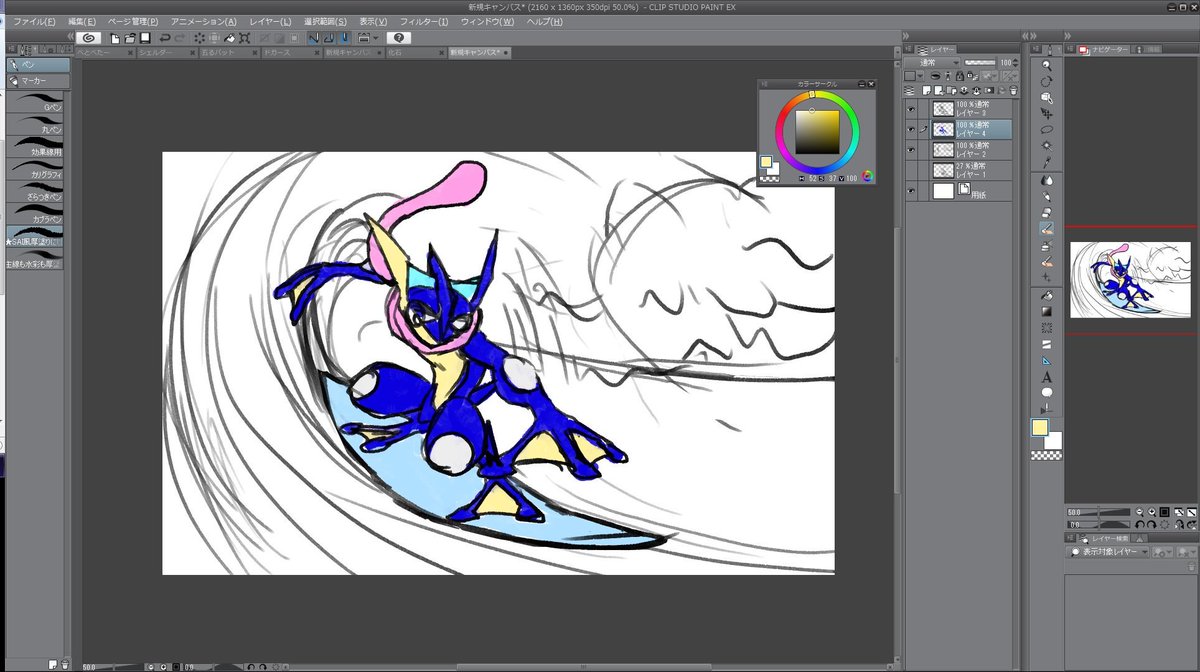The width and height of the screenshot is (1200, 672).
Task: Select the Fill bucket tool
Action: pyautogui.click(x=1047, y=296)
